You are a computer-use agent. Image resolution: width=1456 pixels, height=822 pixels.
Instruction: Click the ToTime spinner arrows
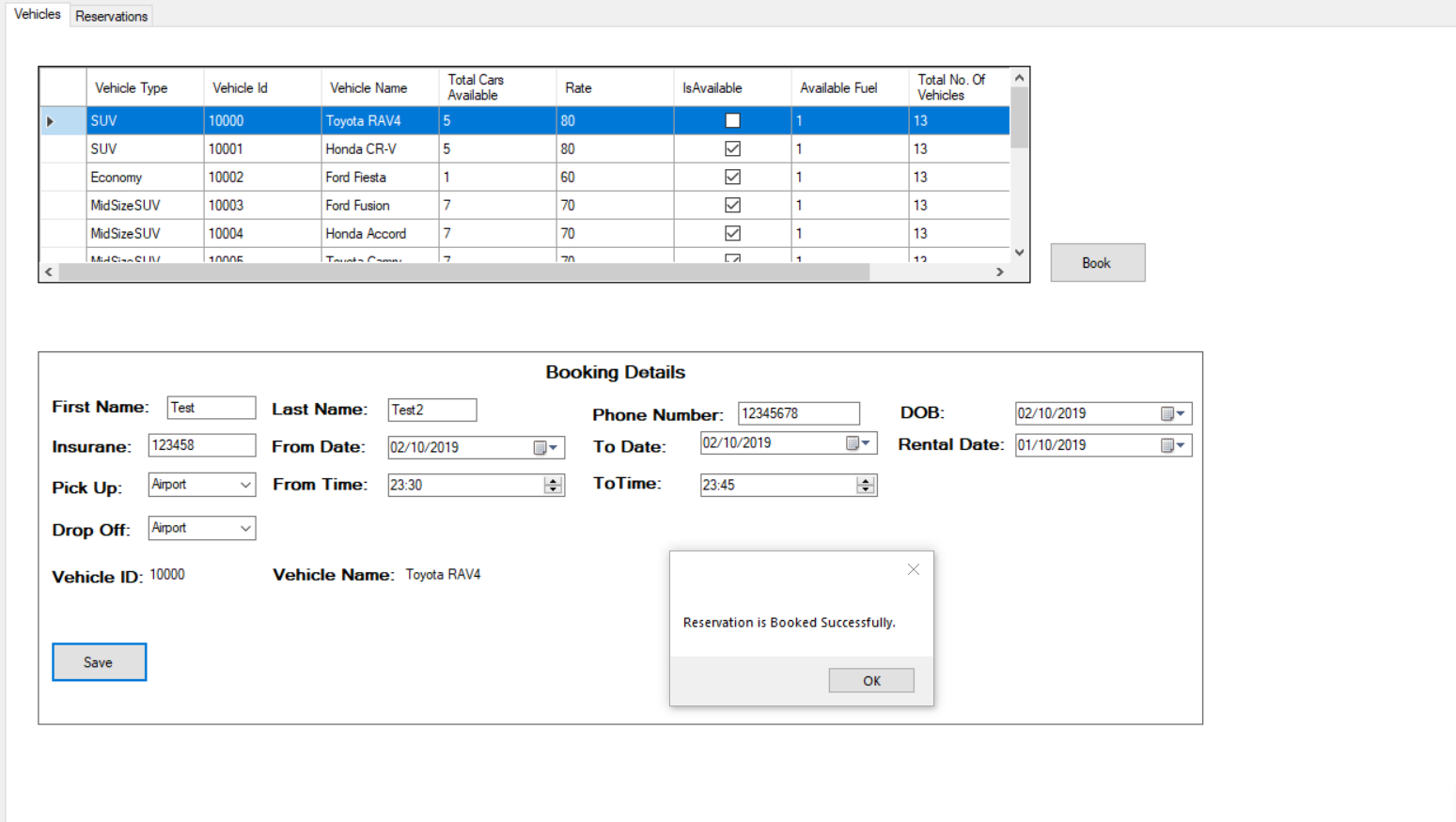pos(866,485)
